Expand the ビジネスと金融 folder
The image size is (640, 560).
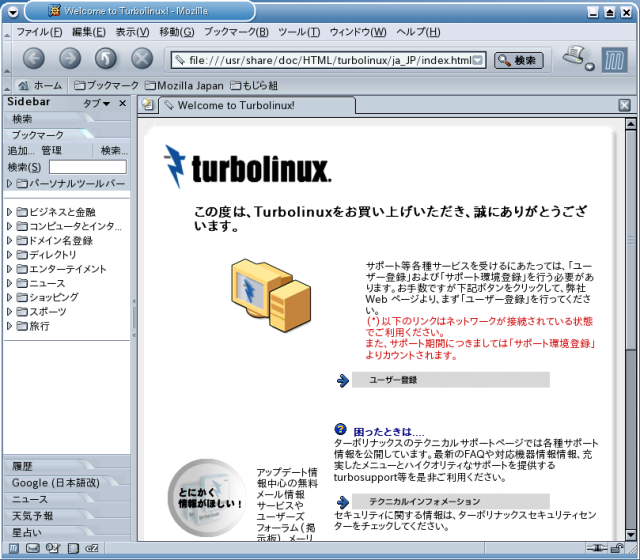pyautogui.click(x=9, y=212)
